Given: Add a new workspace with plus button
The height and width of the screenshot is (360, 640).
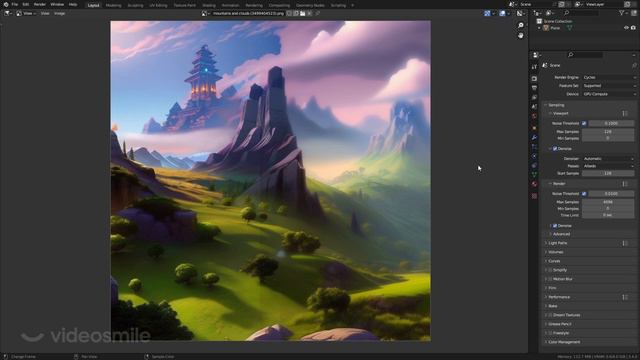Looking at the screenshot, I should pyautogui.click(x=353, y=5).
